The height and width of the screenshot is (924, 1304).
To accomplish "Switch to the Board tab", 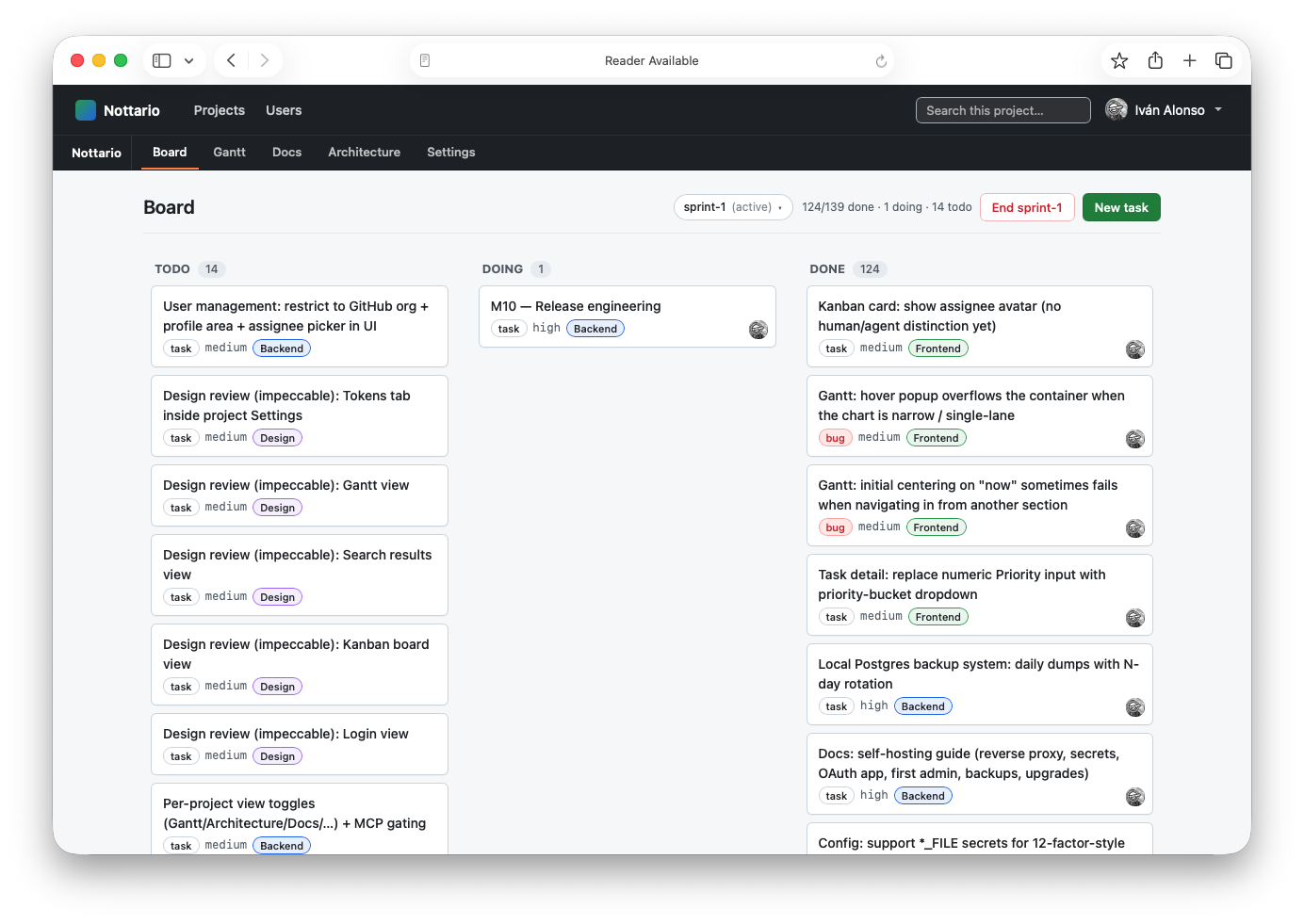I will 170,152.
